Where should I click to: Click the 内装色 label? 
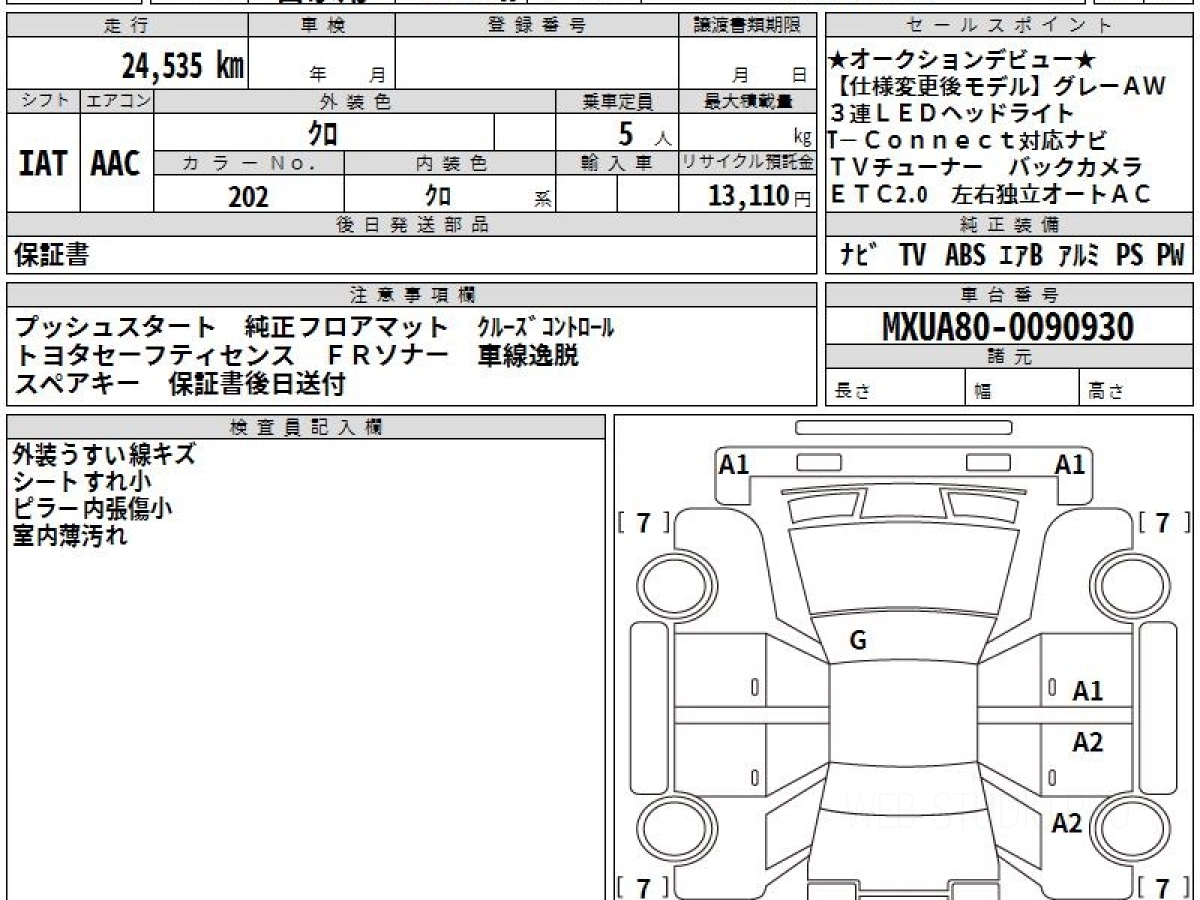tap(450, 163)
